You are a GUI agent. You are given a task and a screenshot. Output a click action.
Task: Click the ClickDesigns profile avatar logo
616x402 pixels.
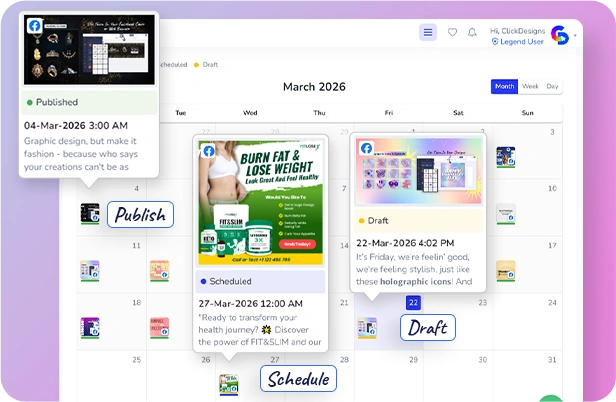560,35
